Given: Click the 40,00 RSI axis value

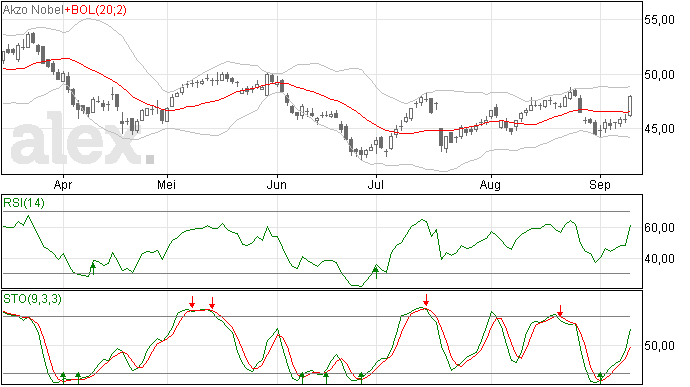Looking at the screenshot, I should click(x=659, y=258).
